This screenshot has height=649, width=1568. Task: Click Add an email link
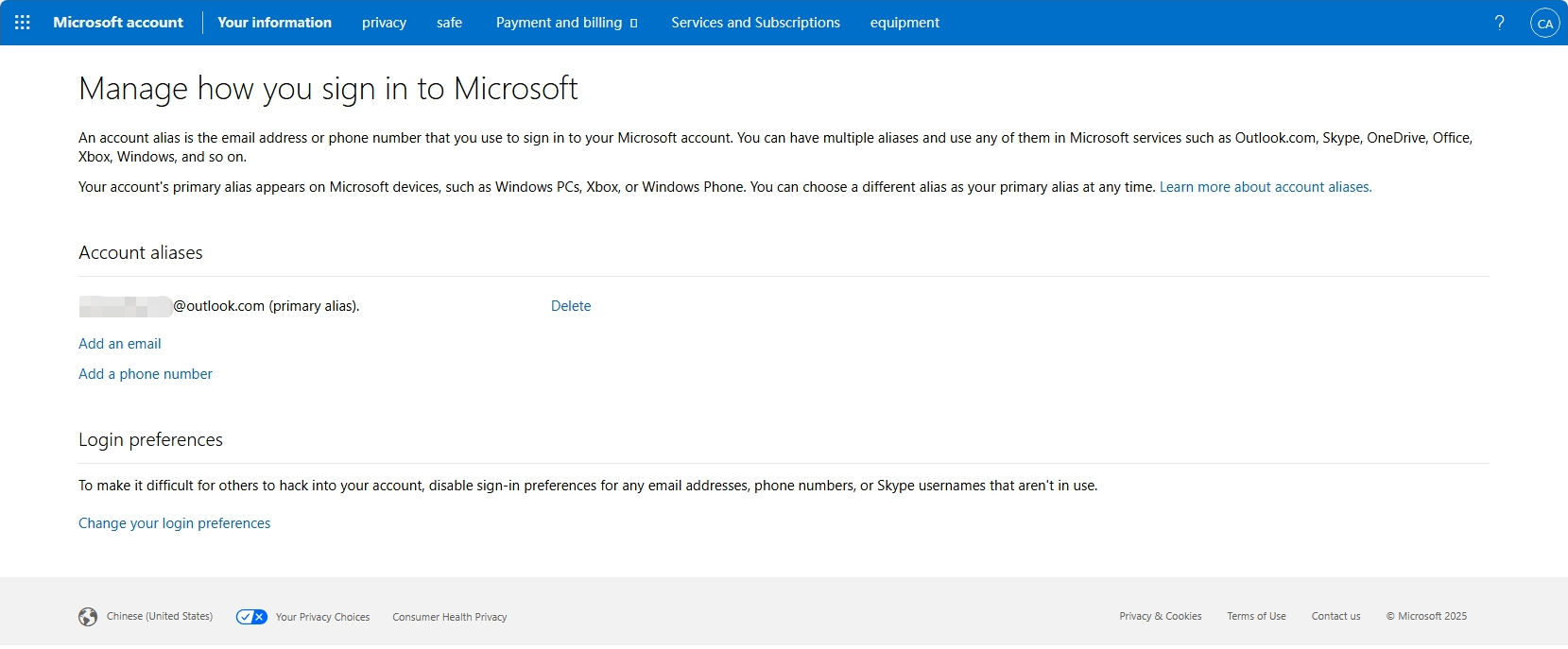tap(120, 344)
